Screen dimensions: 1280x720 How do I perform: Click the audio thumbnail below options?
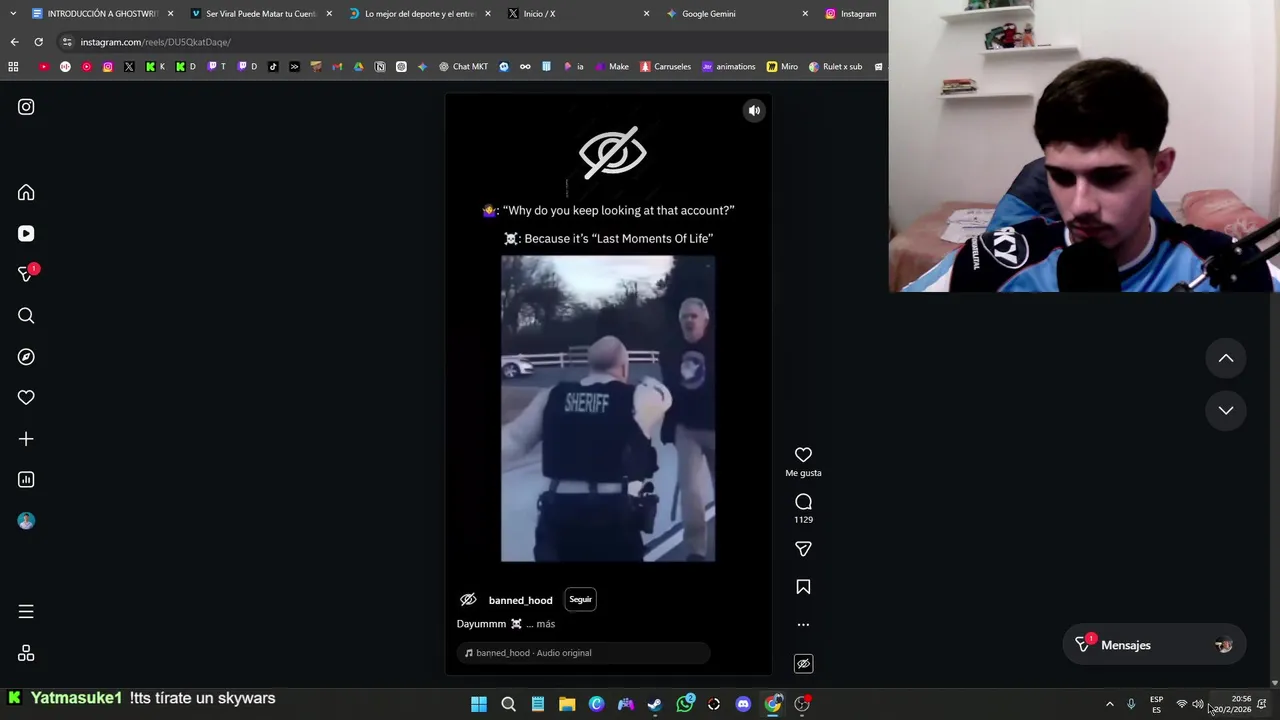coord(803,664)
